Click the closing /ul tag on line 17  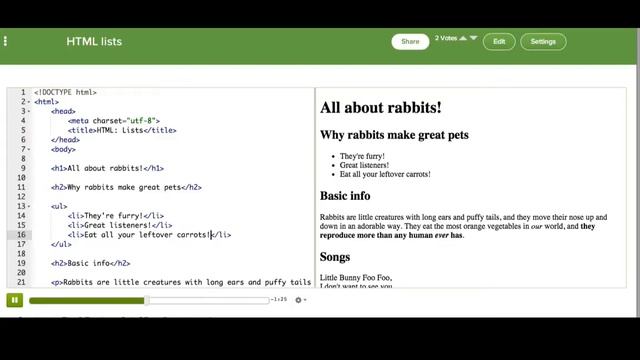[x=61, y=244]
